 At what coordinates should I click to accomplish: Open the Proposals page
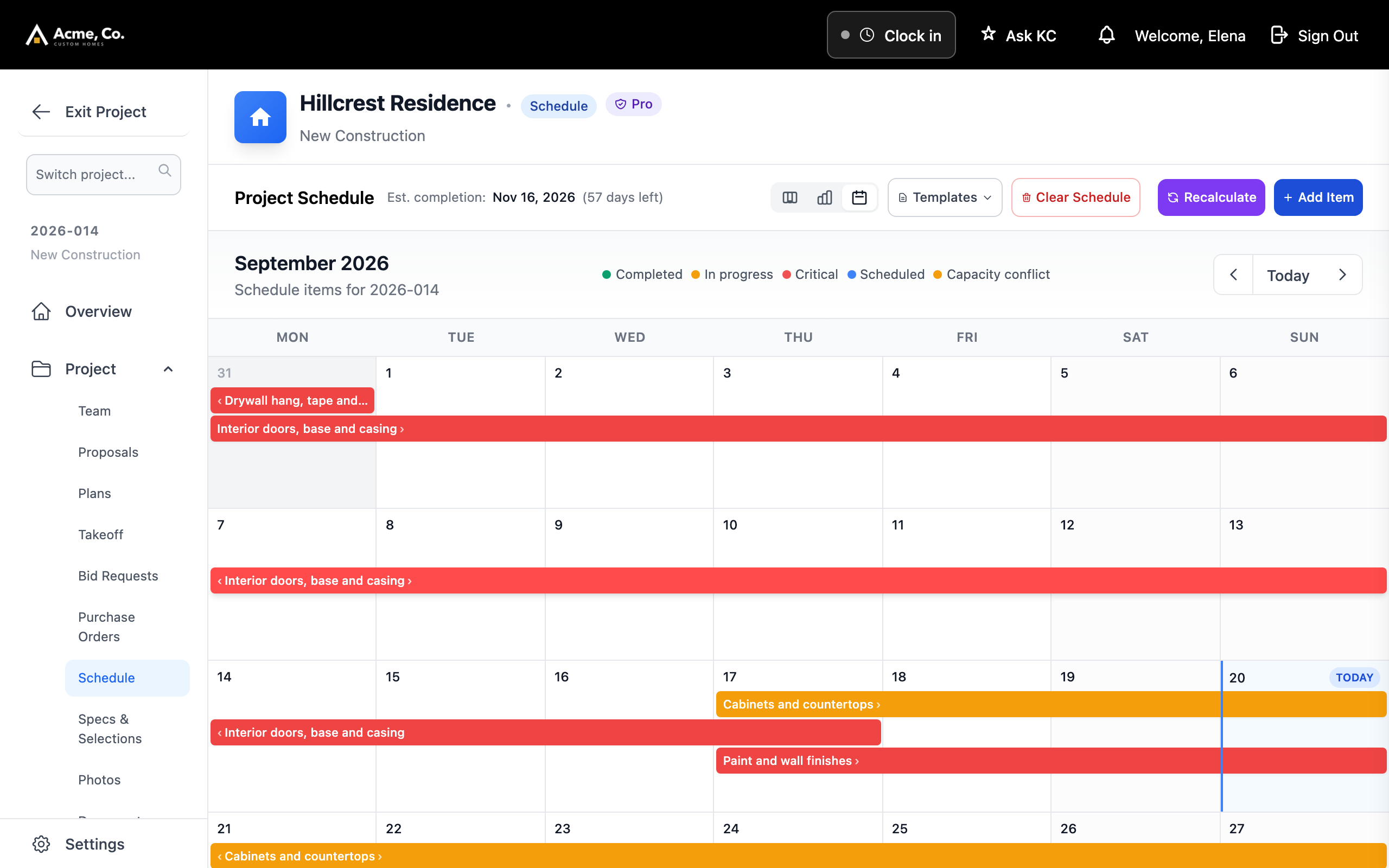point(109,452)
